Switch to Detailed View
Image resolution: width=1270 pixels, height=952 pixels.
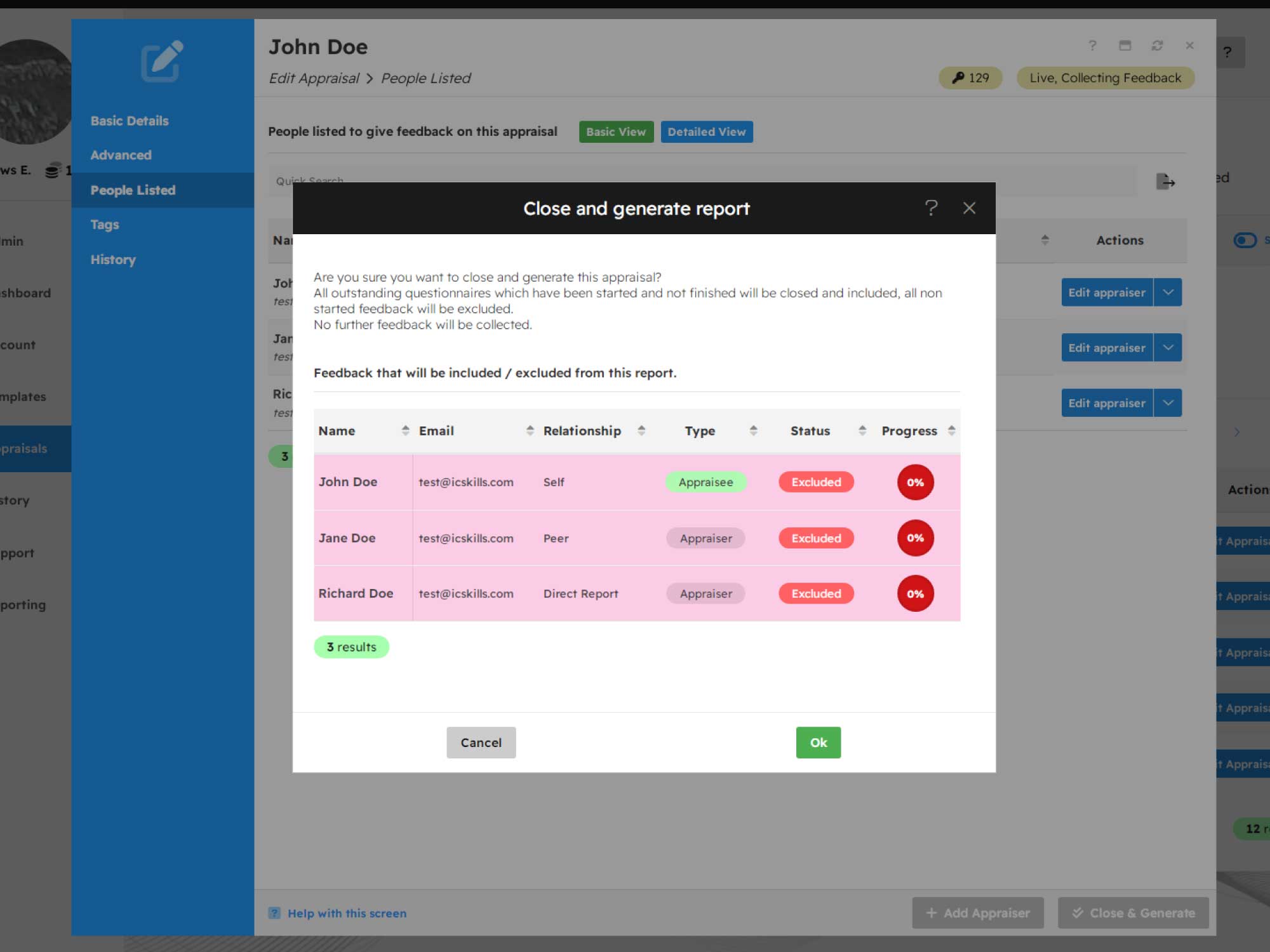pos(706,132)
